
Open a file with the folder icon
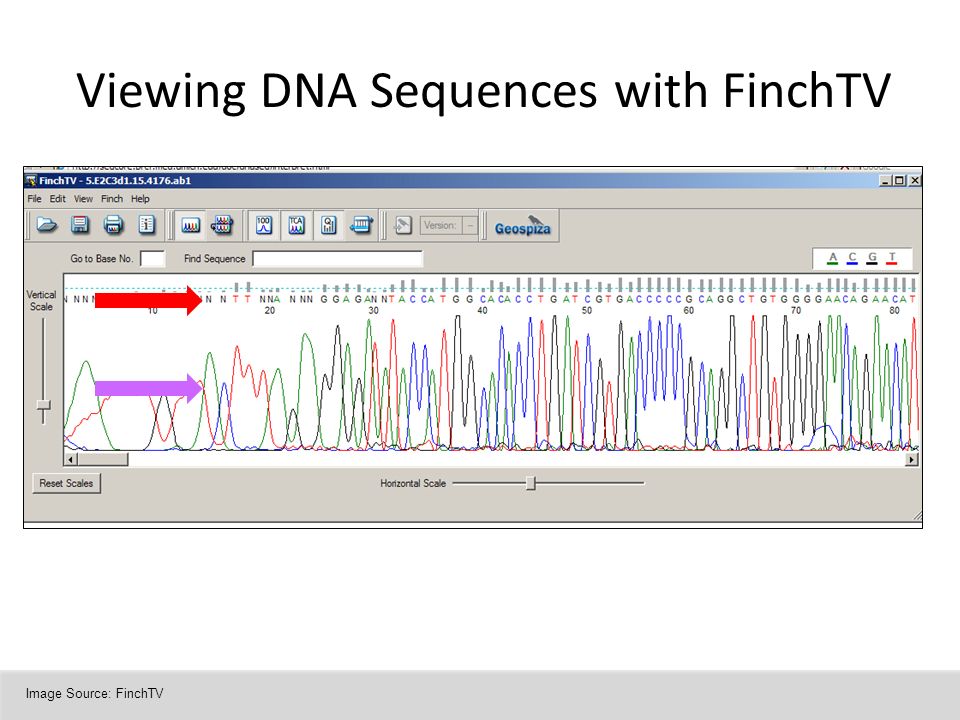pyautogui.click(x=47, y=225)
